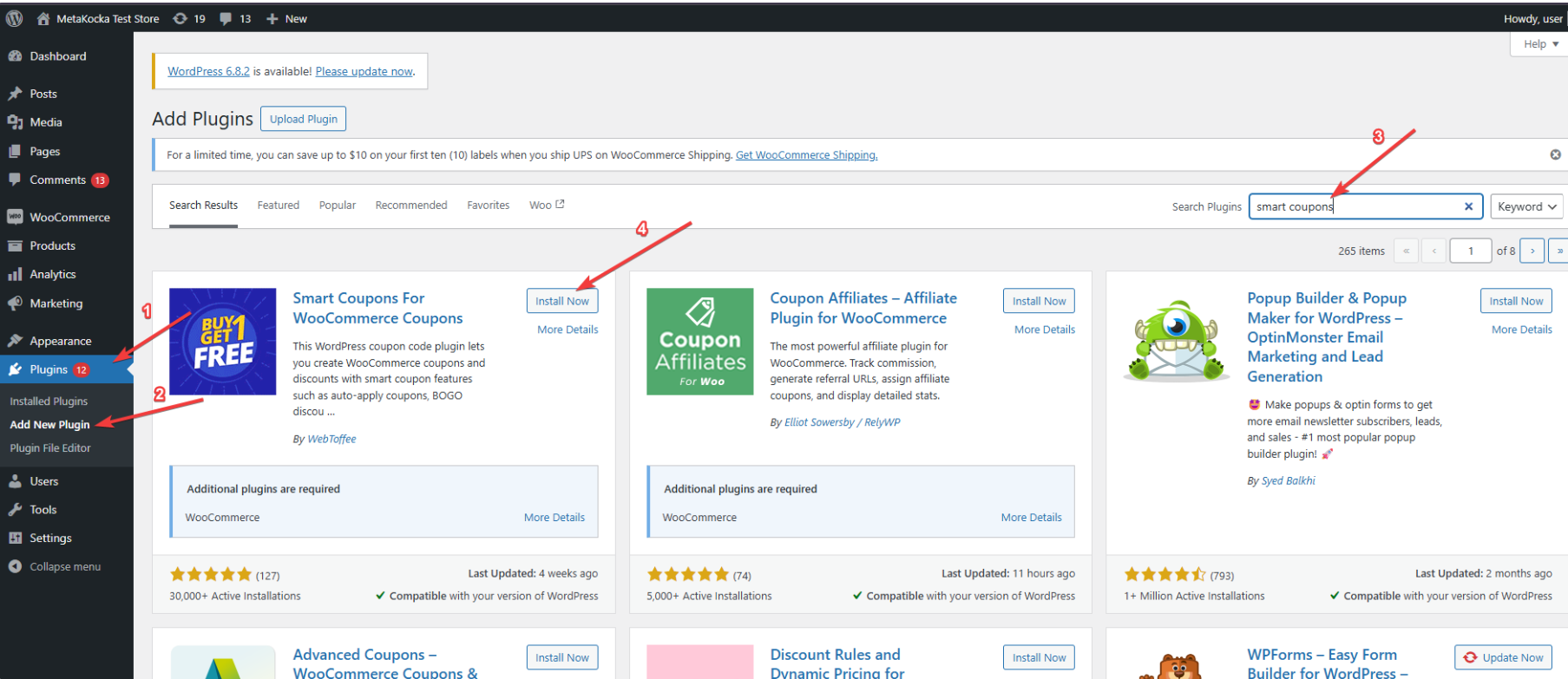This screenshot has width=1568, height=679.
Task: Install Coupon Affiliates plugin
Action: tap(1040, 301)
